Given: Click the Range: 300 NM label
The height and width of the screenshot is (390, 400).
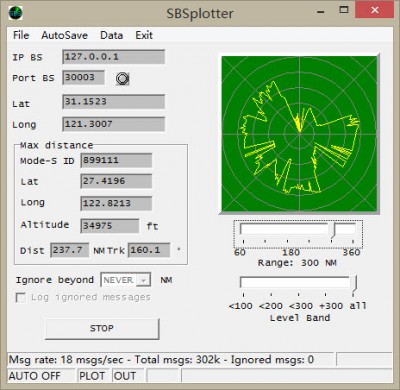Looking at the screenshot, I should tap(297, 263).
